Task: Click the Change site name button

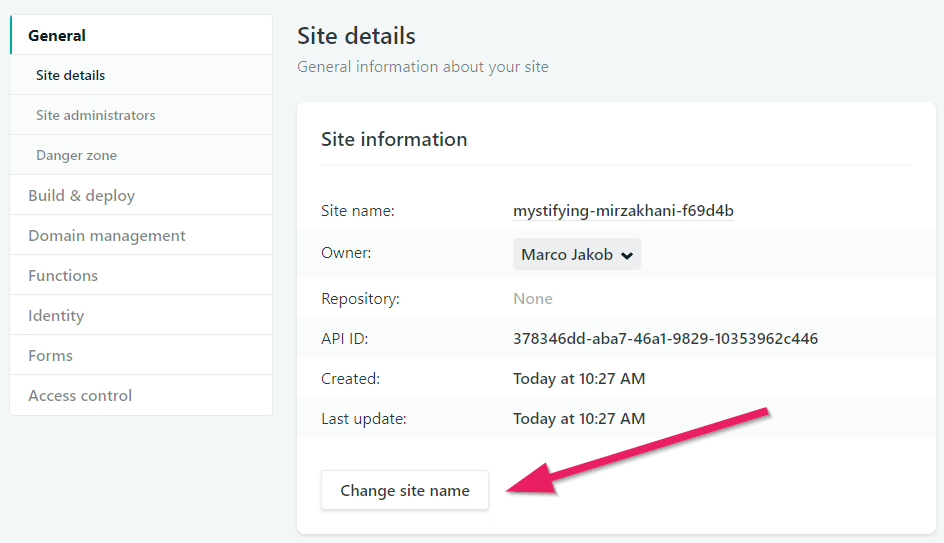Action: 405,491
